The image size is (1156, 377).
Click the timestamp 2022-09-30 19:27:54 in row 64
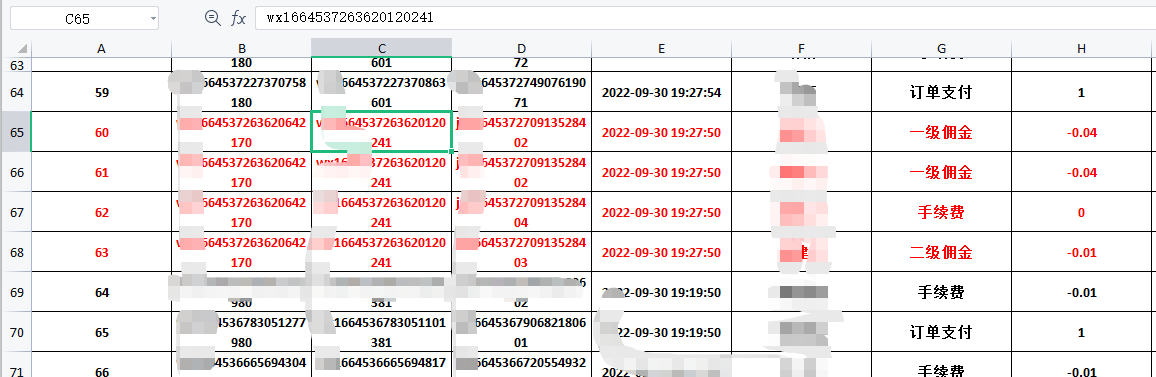click(x=661, y=93)
